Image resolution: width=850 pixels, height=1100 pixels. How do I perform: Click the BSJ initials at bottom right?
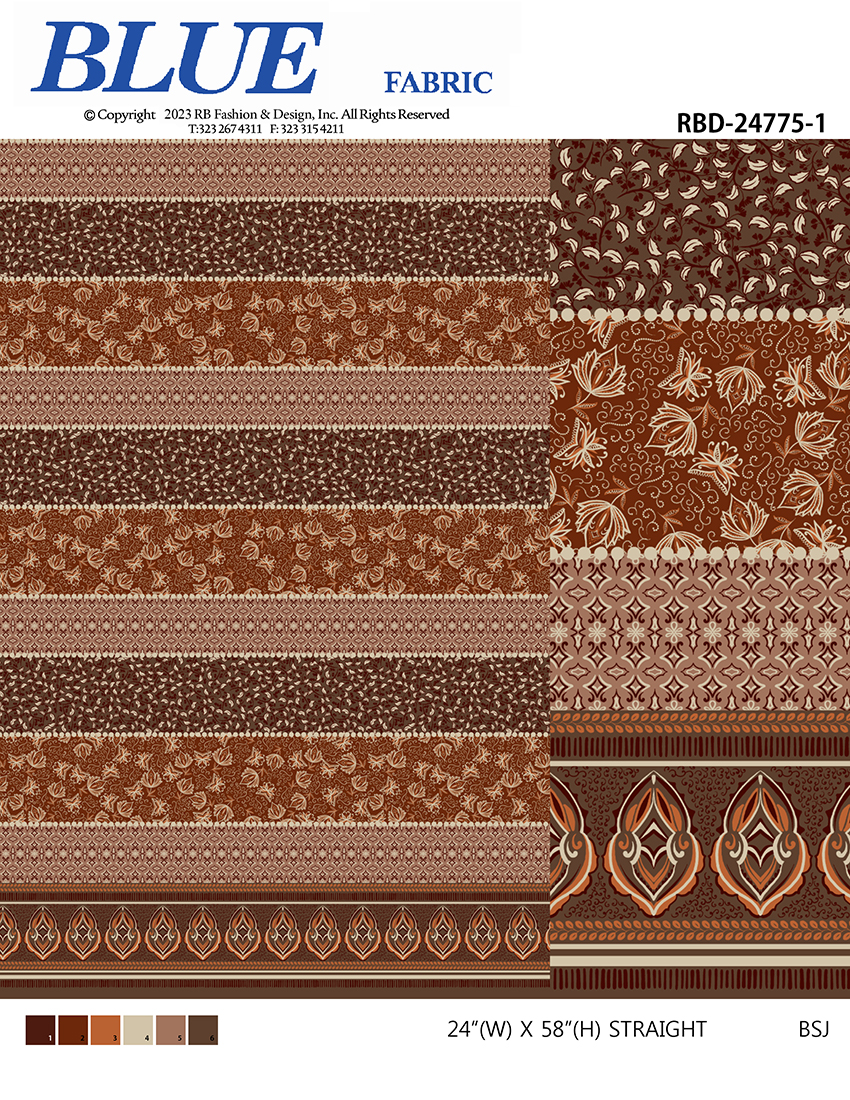(814, 1029)
